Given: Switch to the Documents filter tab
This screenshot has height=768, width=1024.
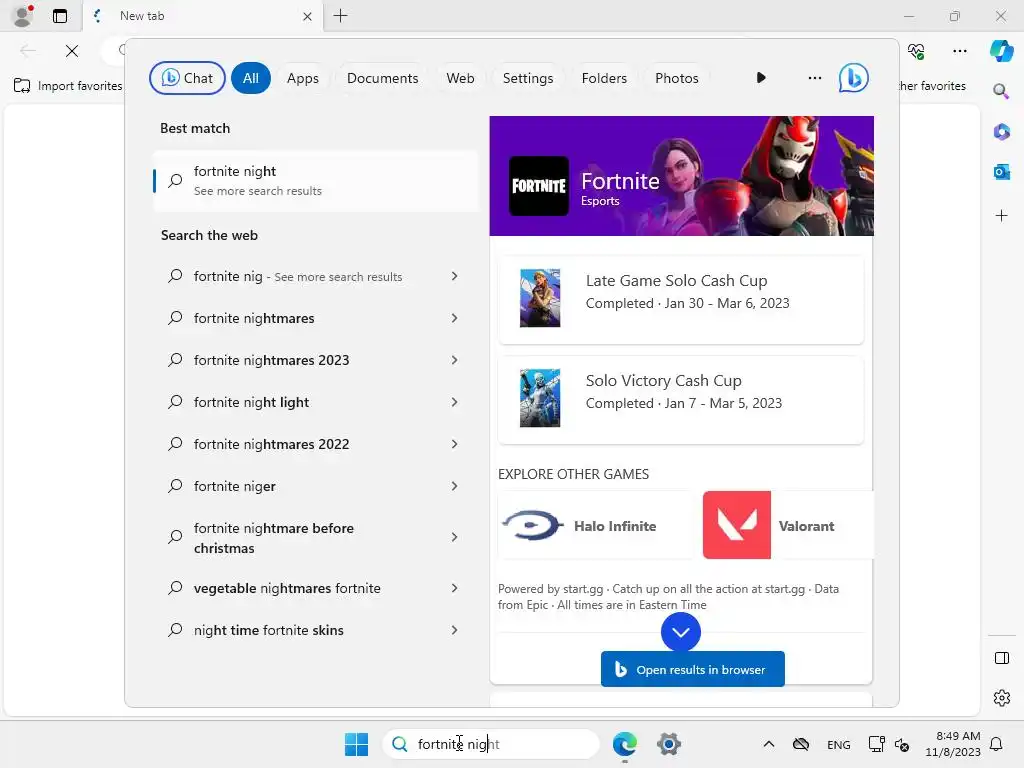Looking at the screenshot, I should (382, 78).
